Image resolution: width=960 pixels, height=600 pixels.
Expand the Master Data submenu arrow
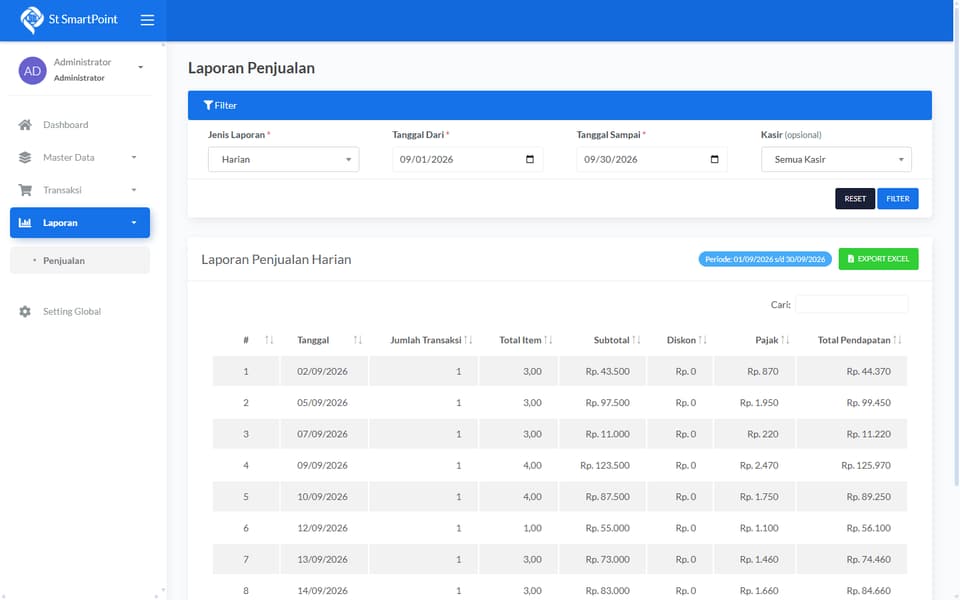(x=134, y=157)
